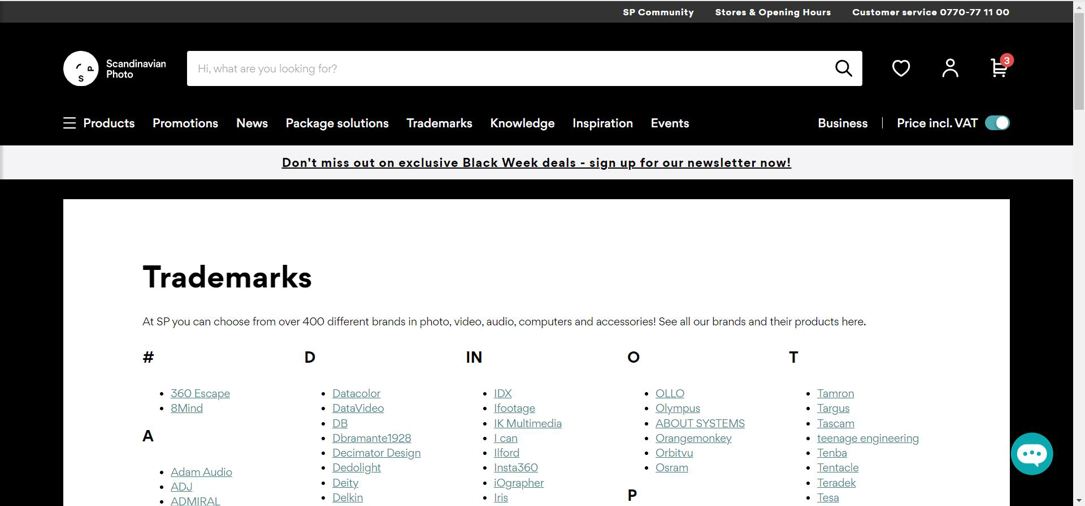The image size is (1085, 506).
Task: Open the SP Community link
Action: [658, 12]
